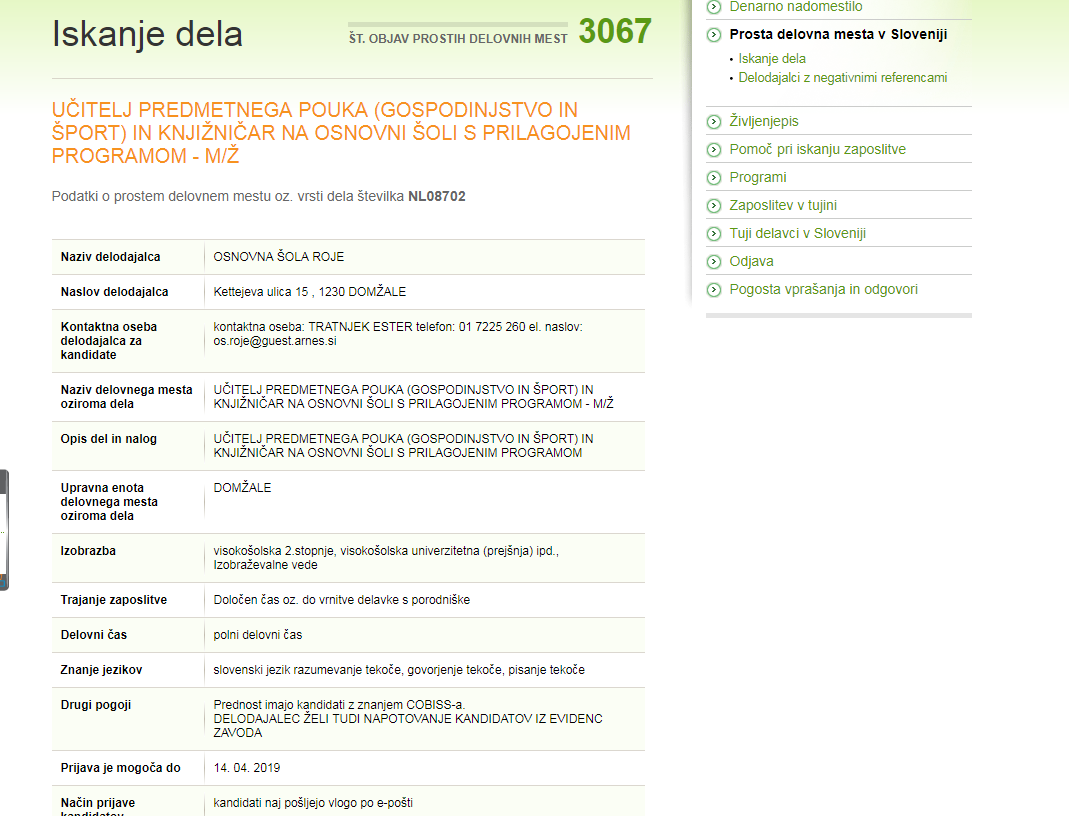The height and width of the screenshot is (816, 1069).
Task: Open the Prosta delovna mesta v Sloveniji menu
Action: pyautogui.click(x=838, y=34)
